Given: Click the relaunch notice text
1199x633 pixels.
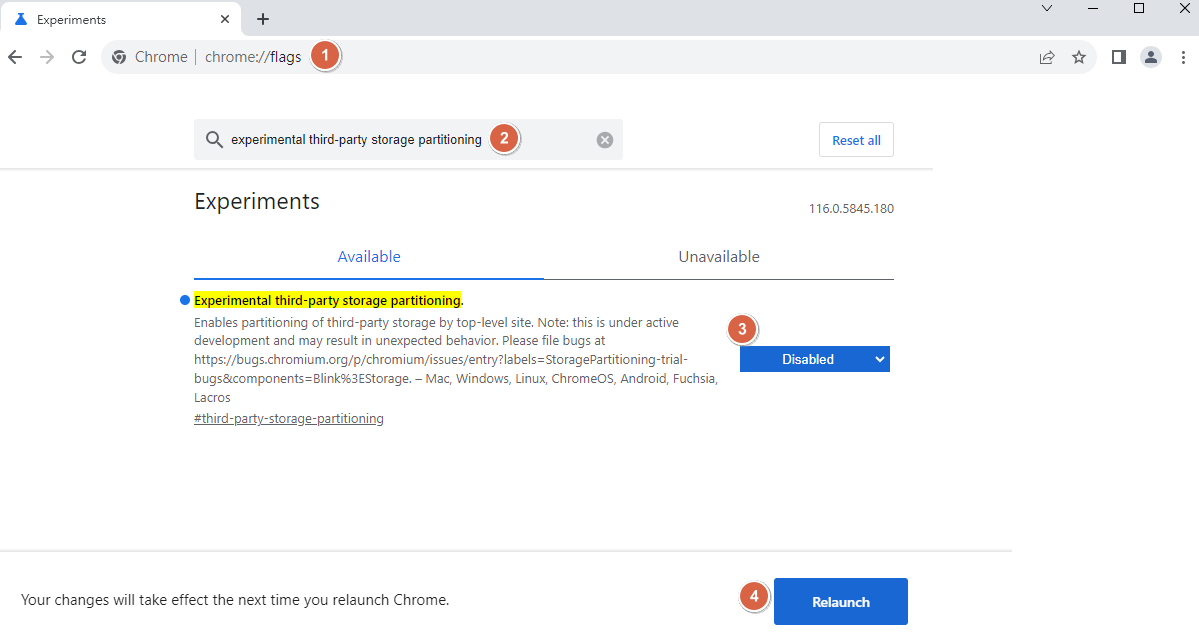Looking at the screenshot, I should click(x=235, y=600).
